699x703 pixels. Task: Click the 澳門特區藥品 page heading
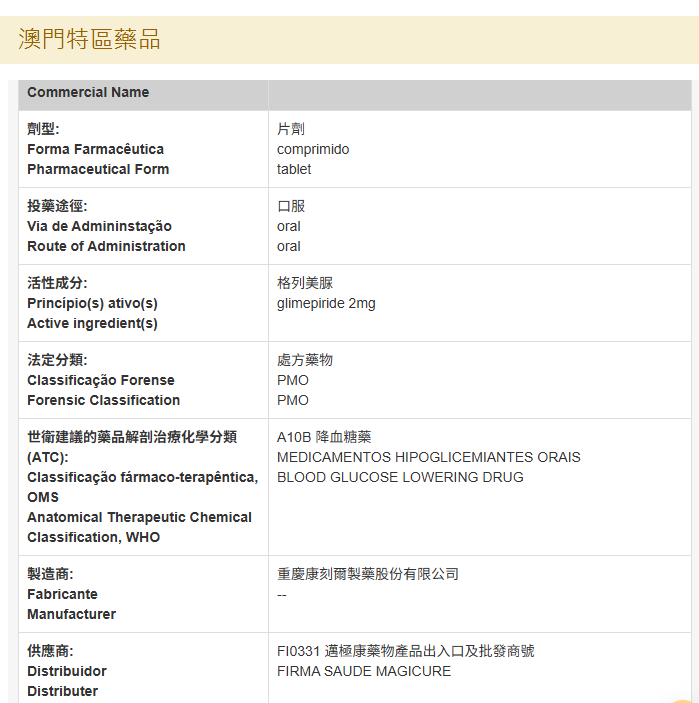pos(89,39)
